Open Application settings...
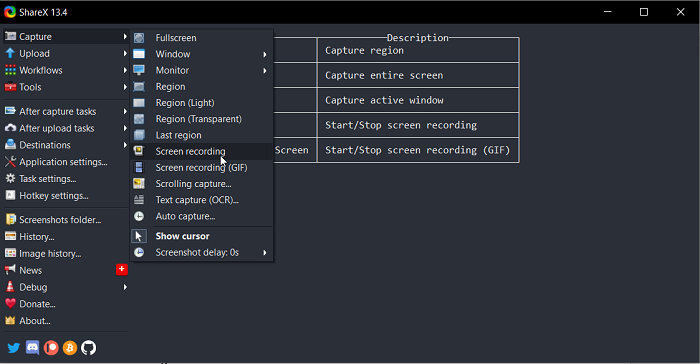Screen dimensions: 700x364 pos(66,162)
